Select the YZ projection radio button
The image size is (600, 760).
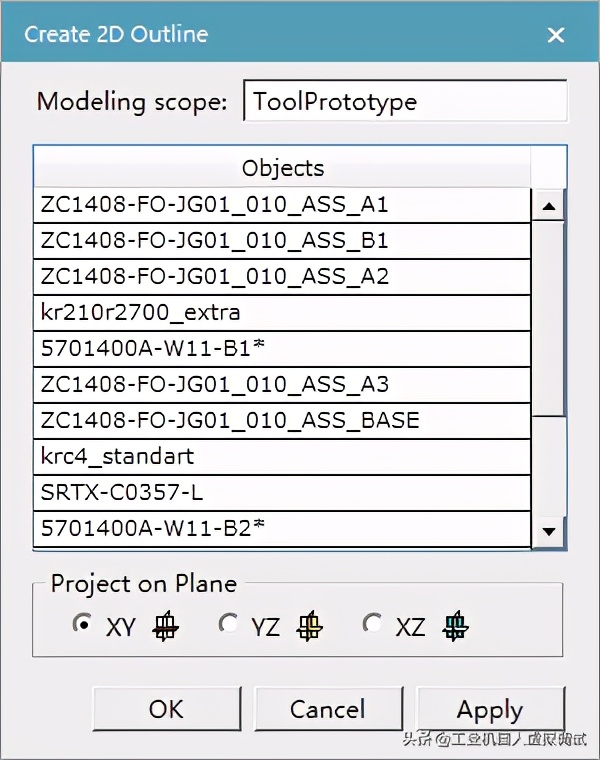(229, 625)
